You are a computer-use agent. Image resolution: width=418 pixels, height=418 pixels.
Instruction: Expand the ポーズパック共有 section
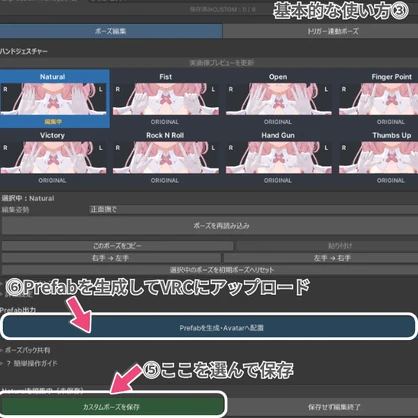coord(27,350)
